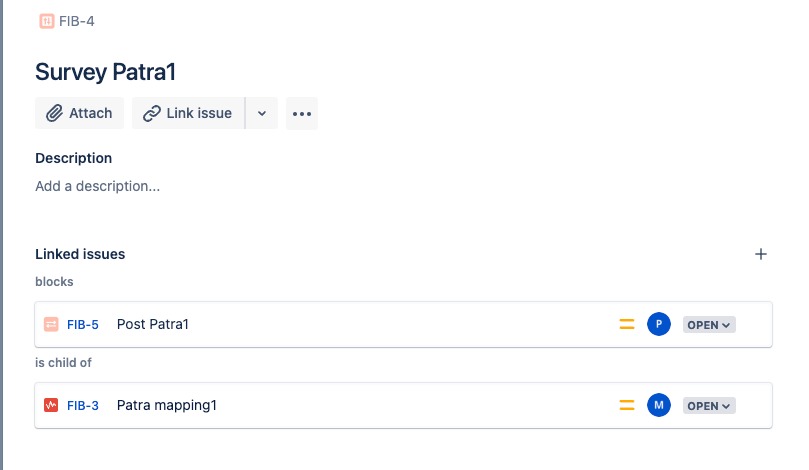Click the M assignee avatar
Image resolution: width=809 pixels, height=470 pixels.
point(659,405)
